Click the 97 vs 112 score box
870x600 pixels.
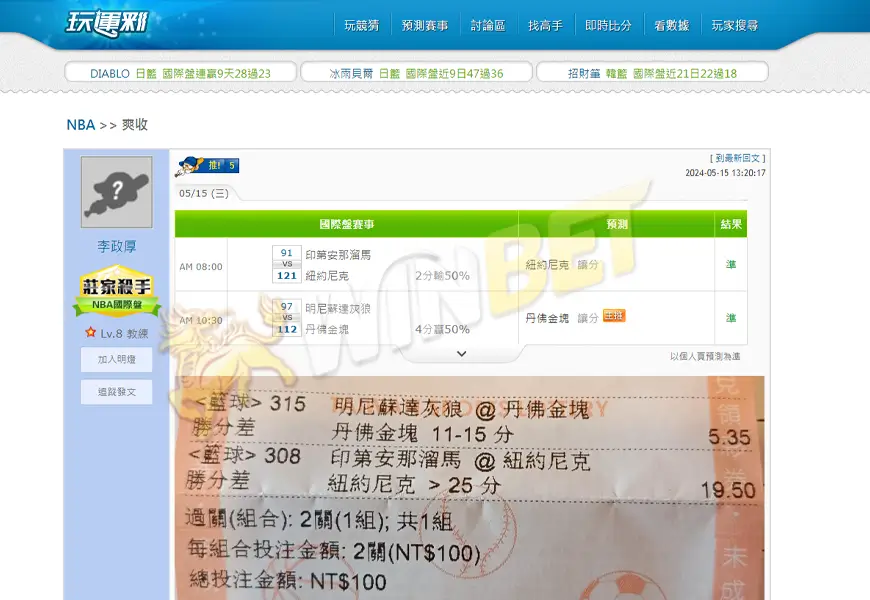(287, 318)
